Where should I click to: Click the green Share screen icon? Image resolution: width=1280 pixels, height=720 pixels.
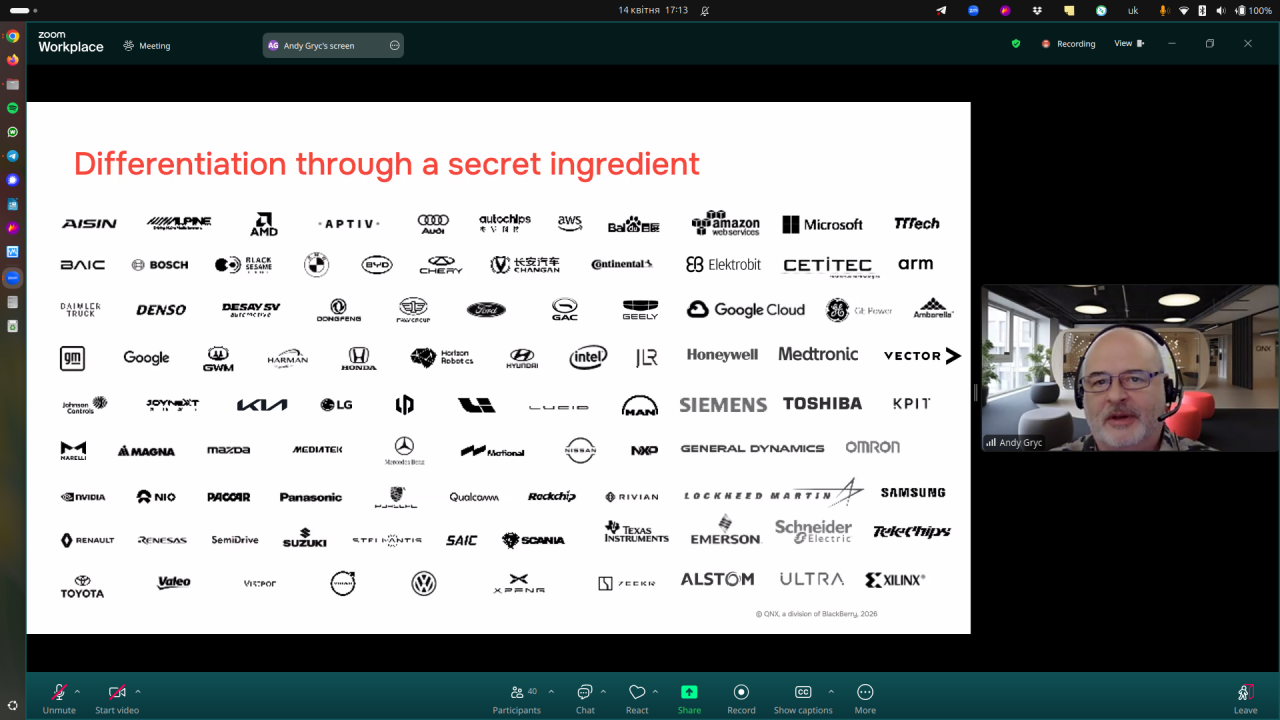tap(689, 692)
